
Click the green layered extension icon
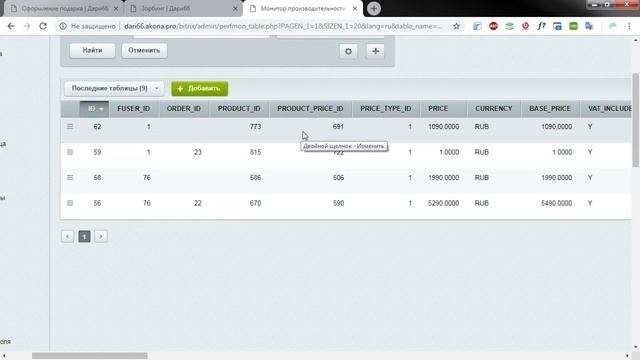tap(509, 26)
